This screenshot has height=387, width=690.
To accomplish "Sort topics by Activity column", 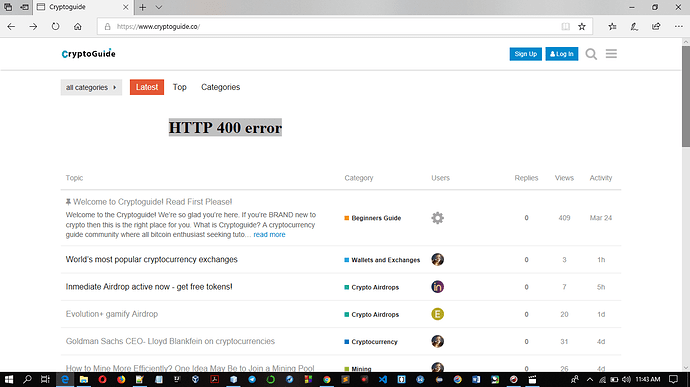I will tap(601, 178).
